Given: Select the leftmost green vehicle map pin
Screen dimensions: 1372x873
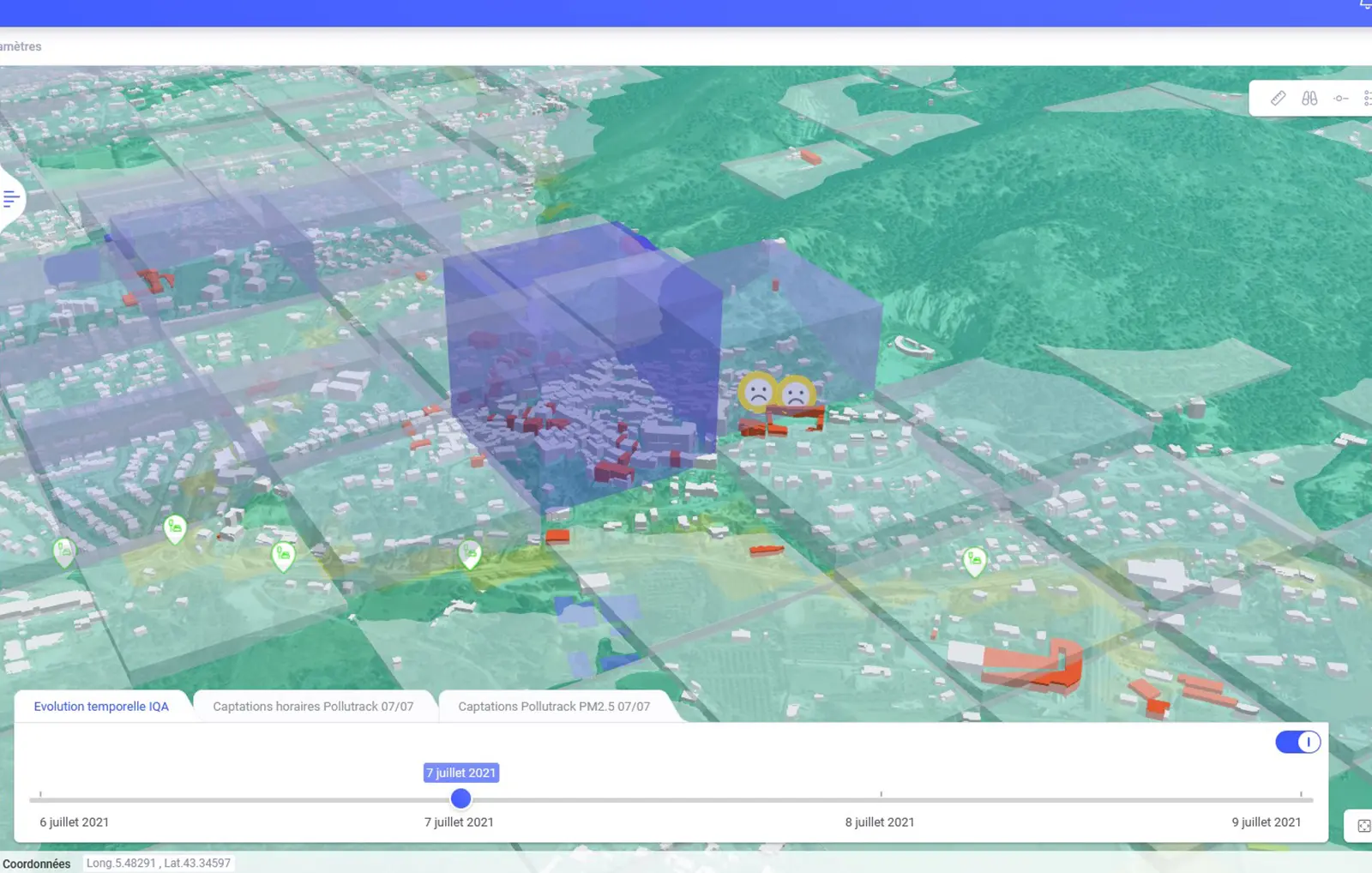Looking at the screenshot, I should (x=63, y=551).
